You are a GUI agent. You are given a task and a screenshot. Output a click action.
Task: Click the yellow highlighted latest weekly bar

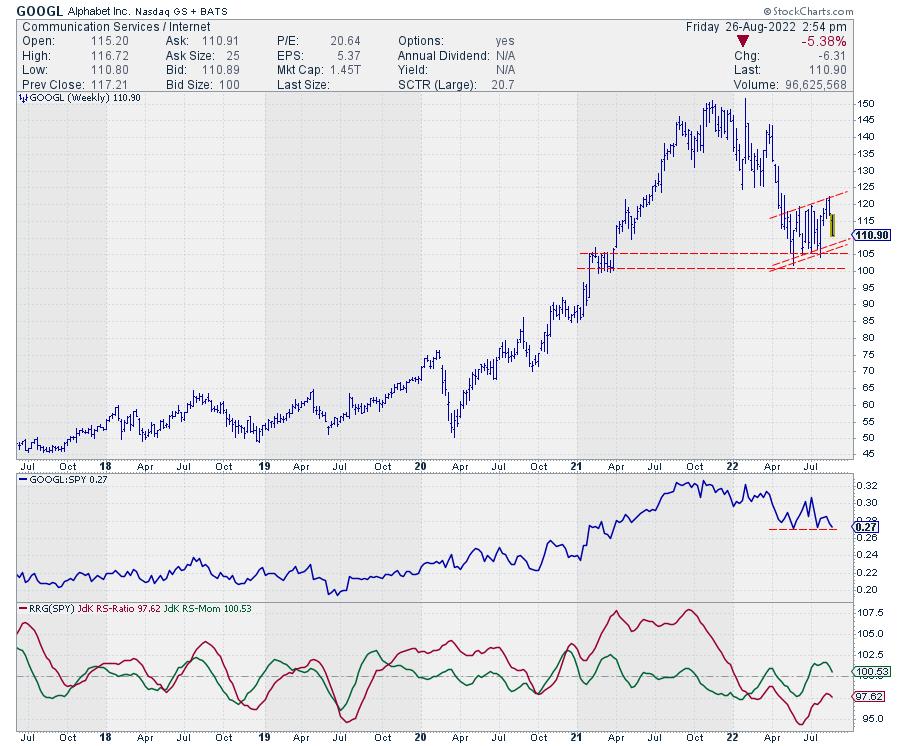(833, 224)
